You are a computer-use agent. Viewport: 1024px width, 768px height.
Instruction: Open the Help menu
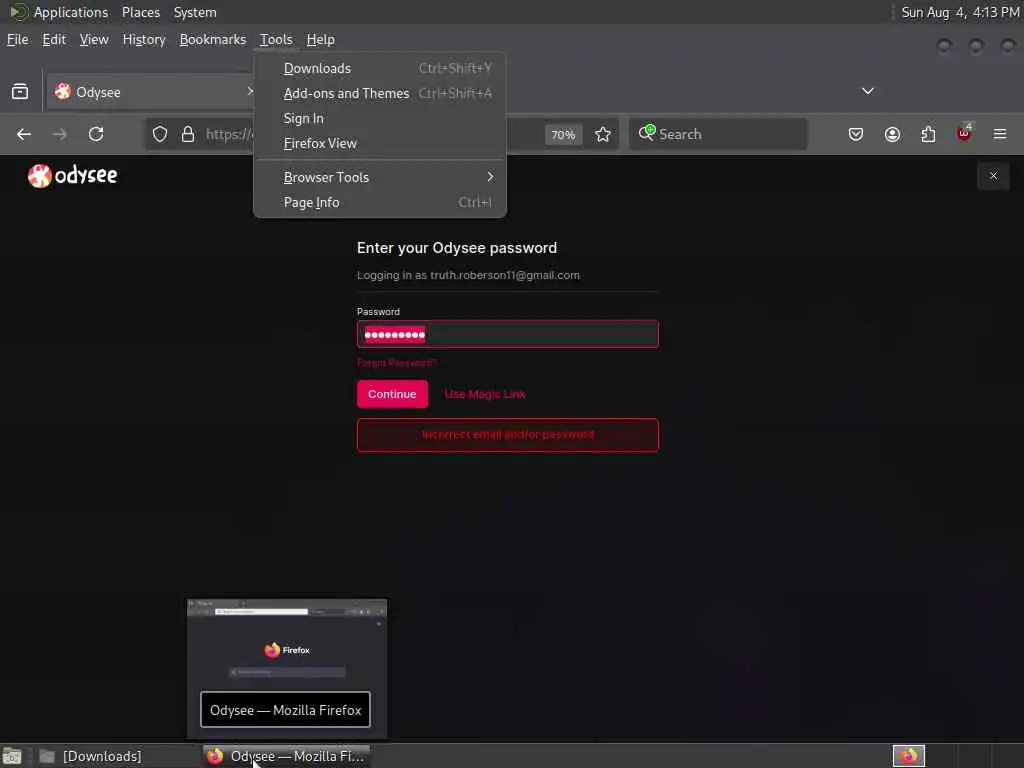[x=321, y=39]
